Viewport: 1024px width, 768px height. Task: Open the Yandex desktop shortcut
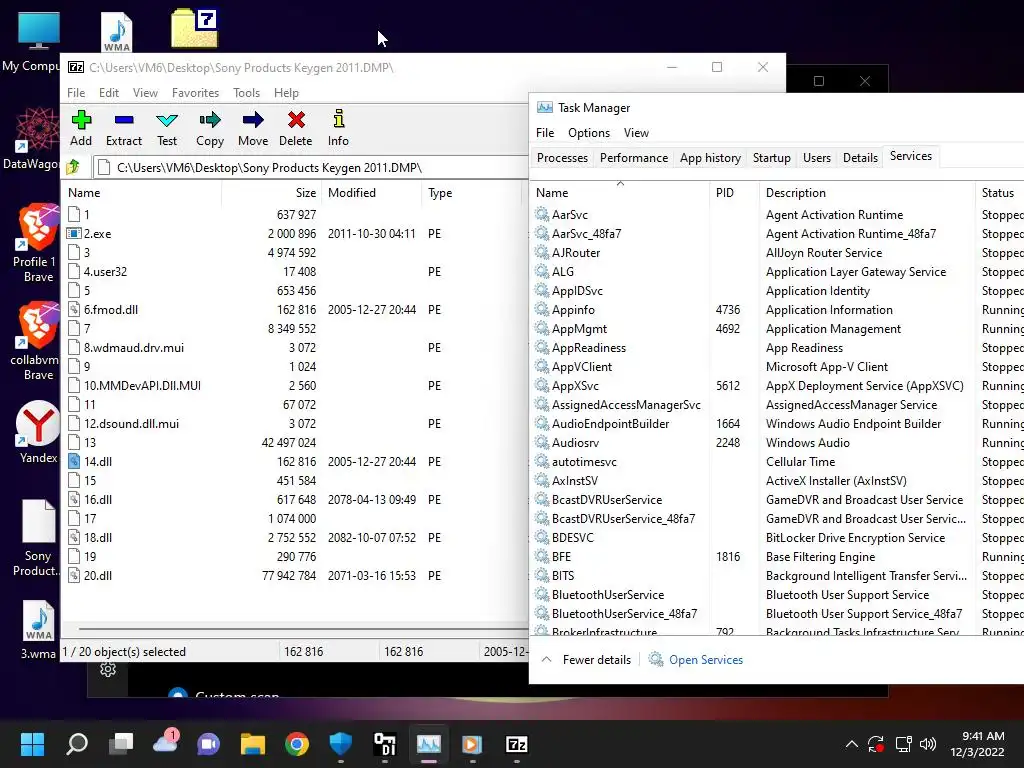tap(38, 432)
